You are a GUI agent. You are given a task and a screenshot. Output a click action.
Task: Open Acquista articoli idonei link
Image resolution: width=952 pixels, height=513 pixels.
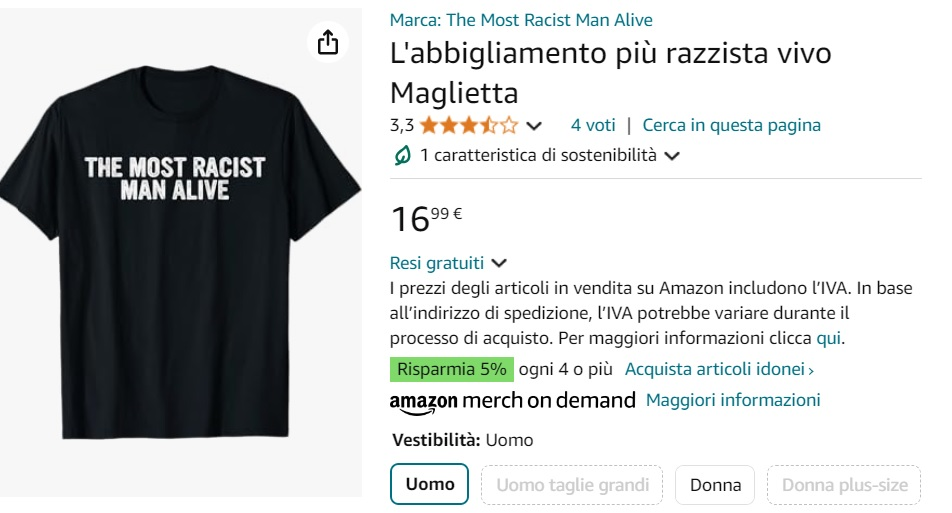(719, 369)
